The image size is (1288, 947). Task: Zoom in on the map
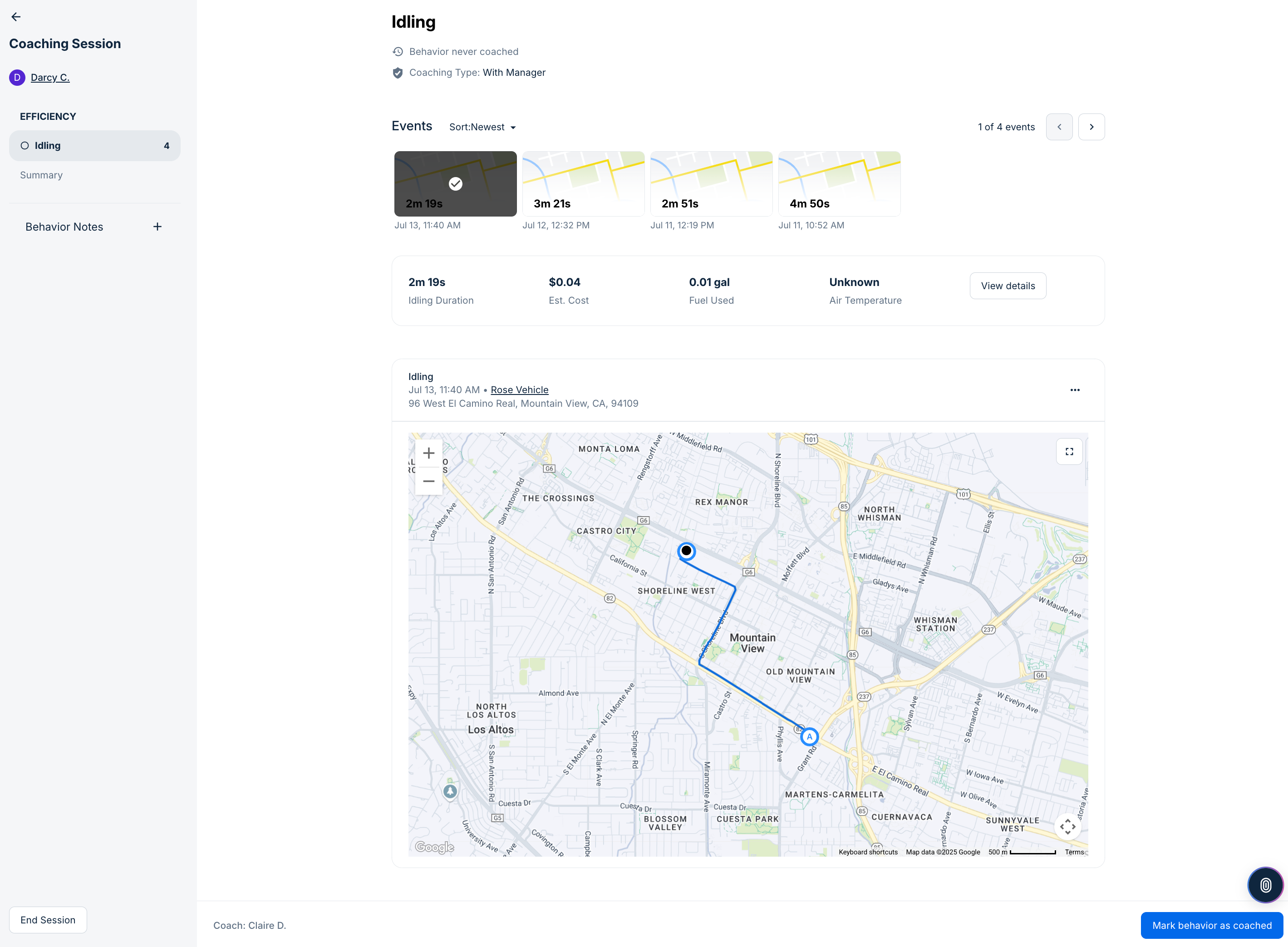coord(428,454)
